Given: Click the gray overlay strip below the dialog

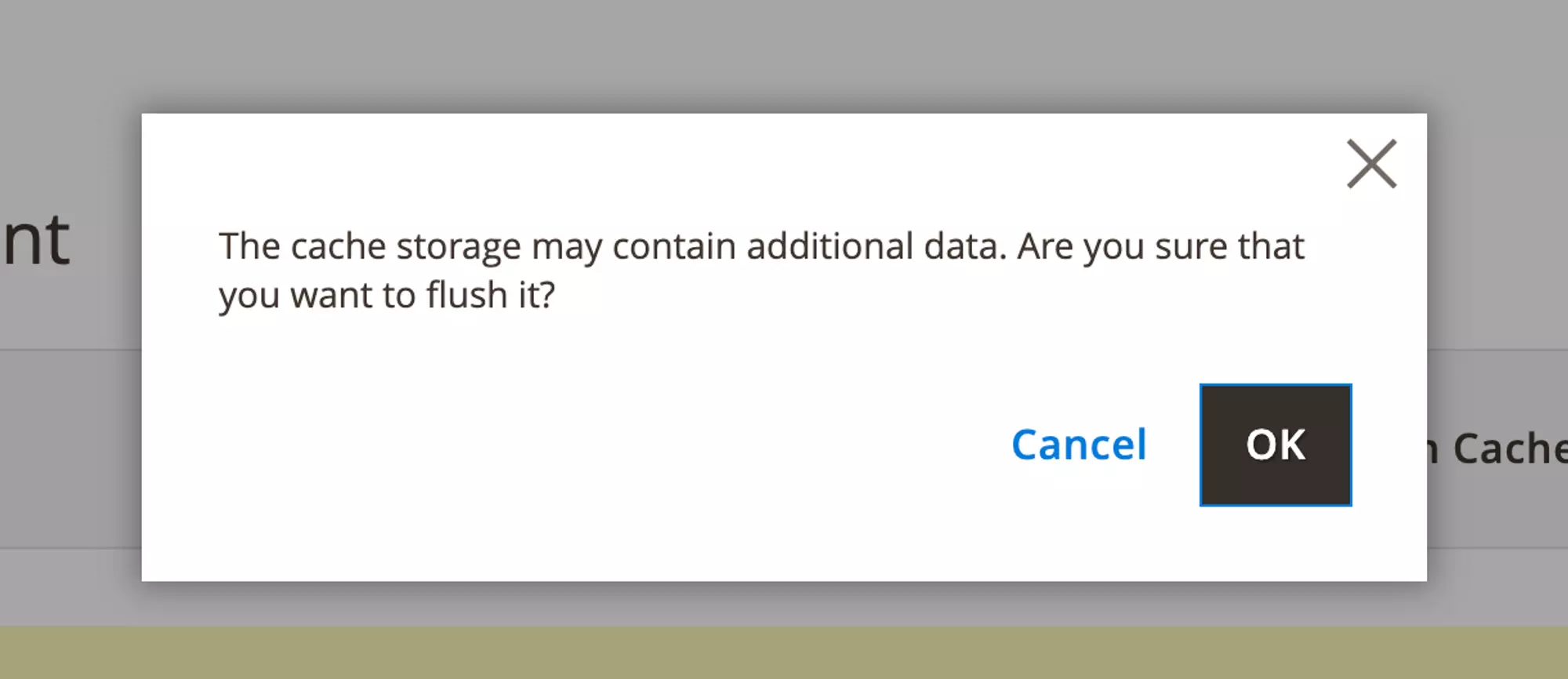Looking at the screenshot, I should point(784,604).
